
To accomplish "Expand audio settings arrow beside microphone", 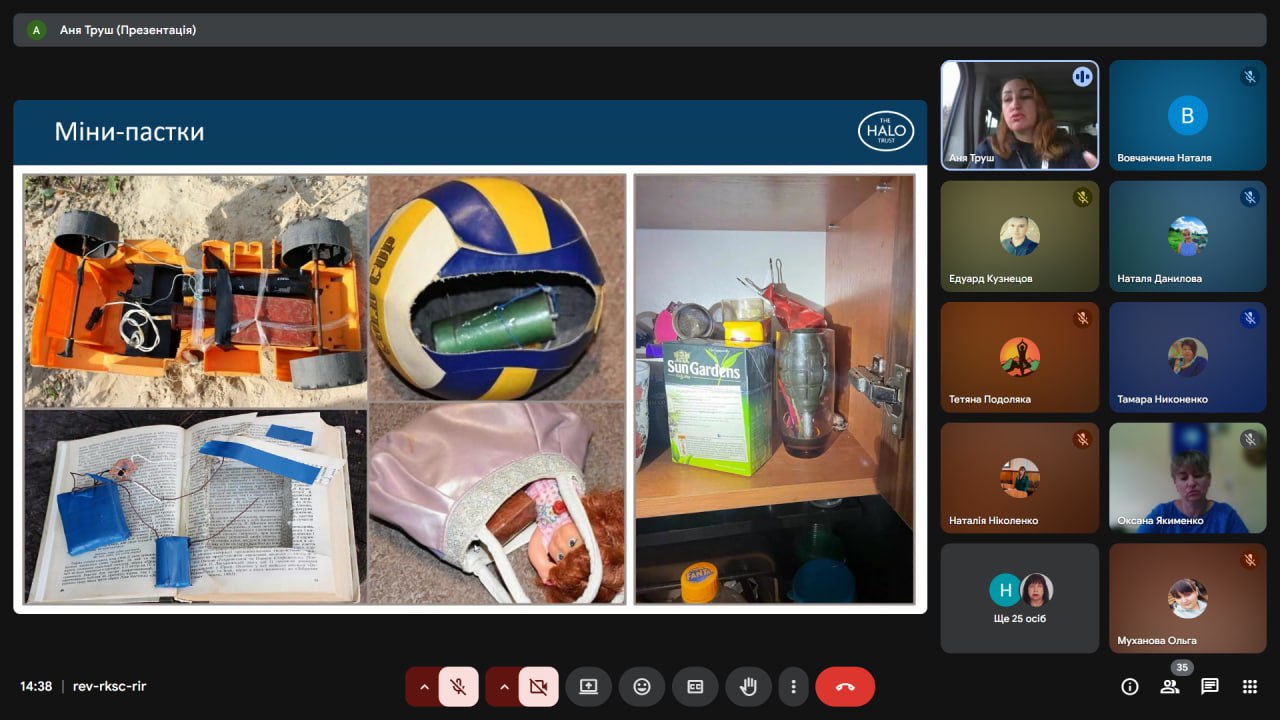I will [x=424, y=687].
